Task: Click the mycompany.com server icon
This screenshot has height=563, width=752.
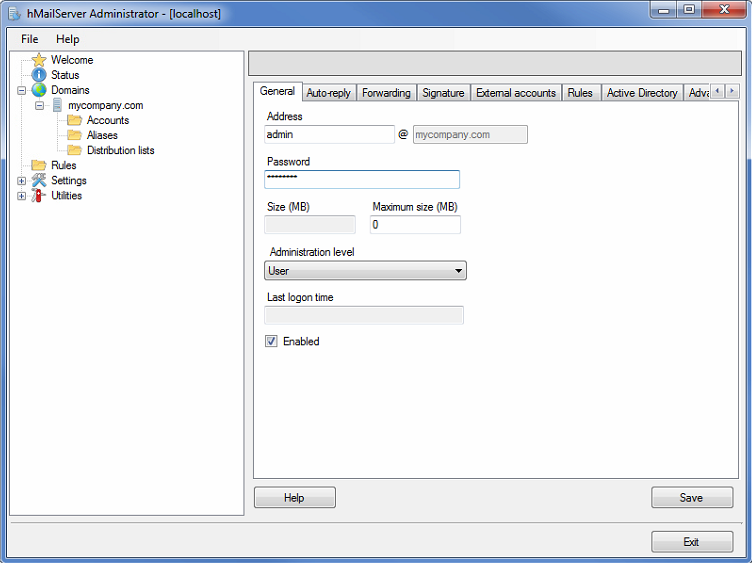Action: coord(57,105)
